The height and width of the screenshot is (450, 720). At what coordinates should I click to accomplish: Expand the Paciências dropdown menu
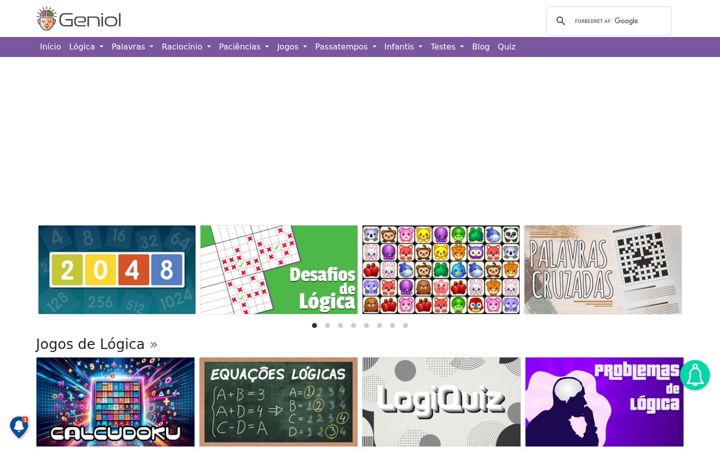point(244,47)
